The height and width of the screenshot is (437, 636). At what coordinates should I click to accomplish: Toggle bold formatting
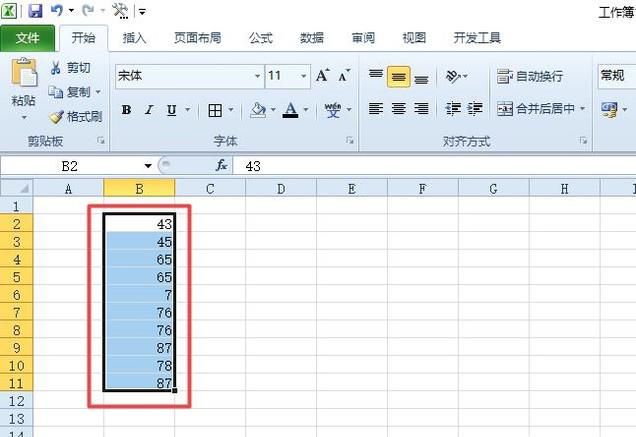126,110
